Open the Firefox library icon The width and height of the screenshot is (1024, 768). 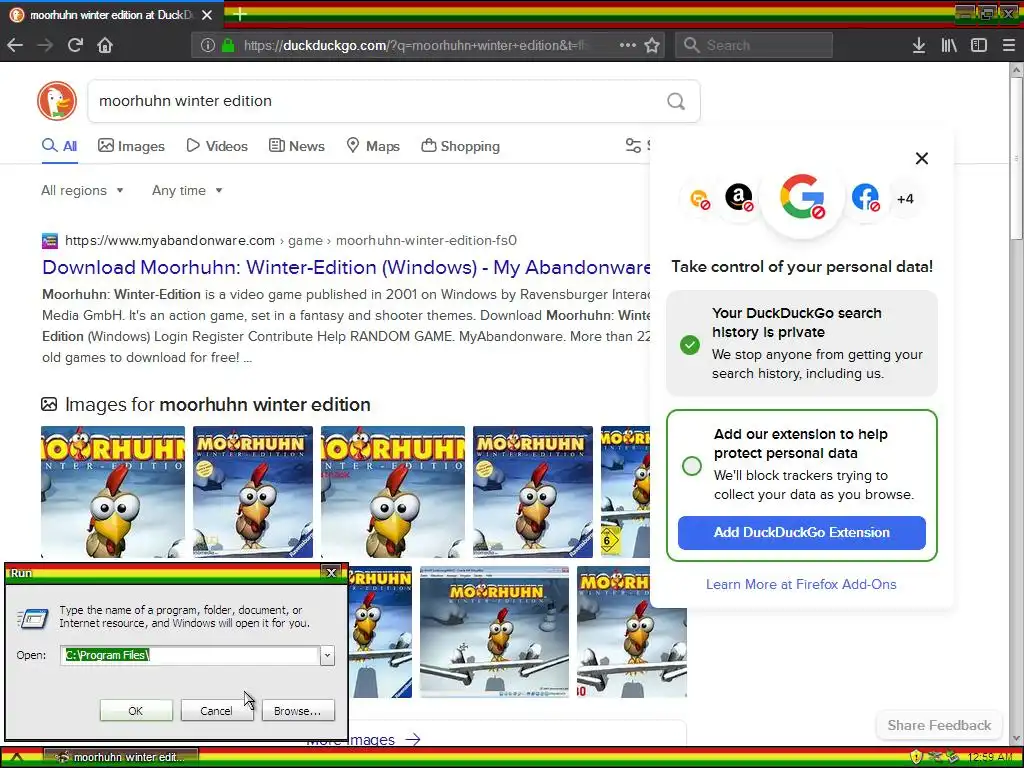click(949, 45)
